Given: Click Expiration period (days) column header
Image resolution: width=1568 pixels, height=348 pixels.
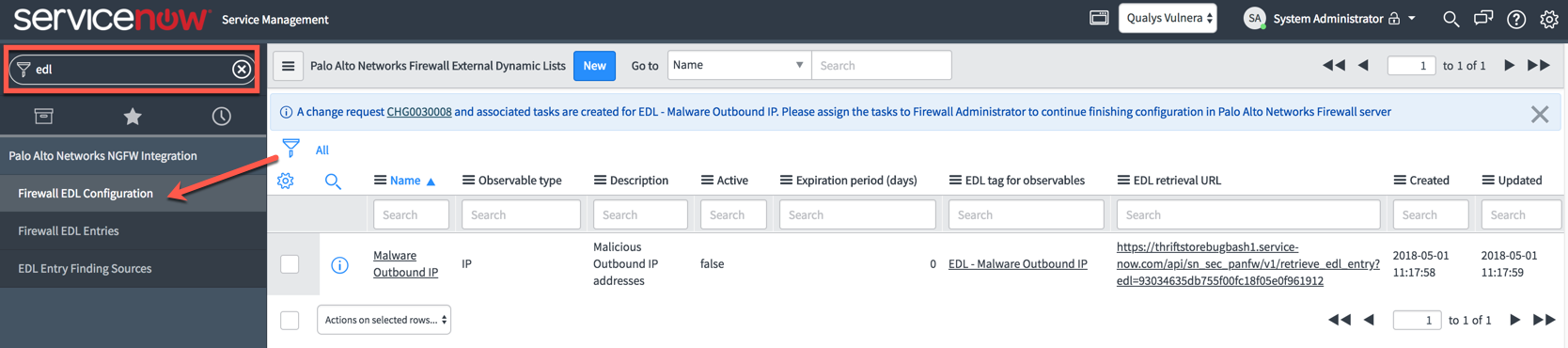Looking at the screenshot, I should coord(856,181).
